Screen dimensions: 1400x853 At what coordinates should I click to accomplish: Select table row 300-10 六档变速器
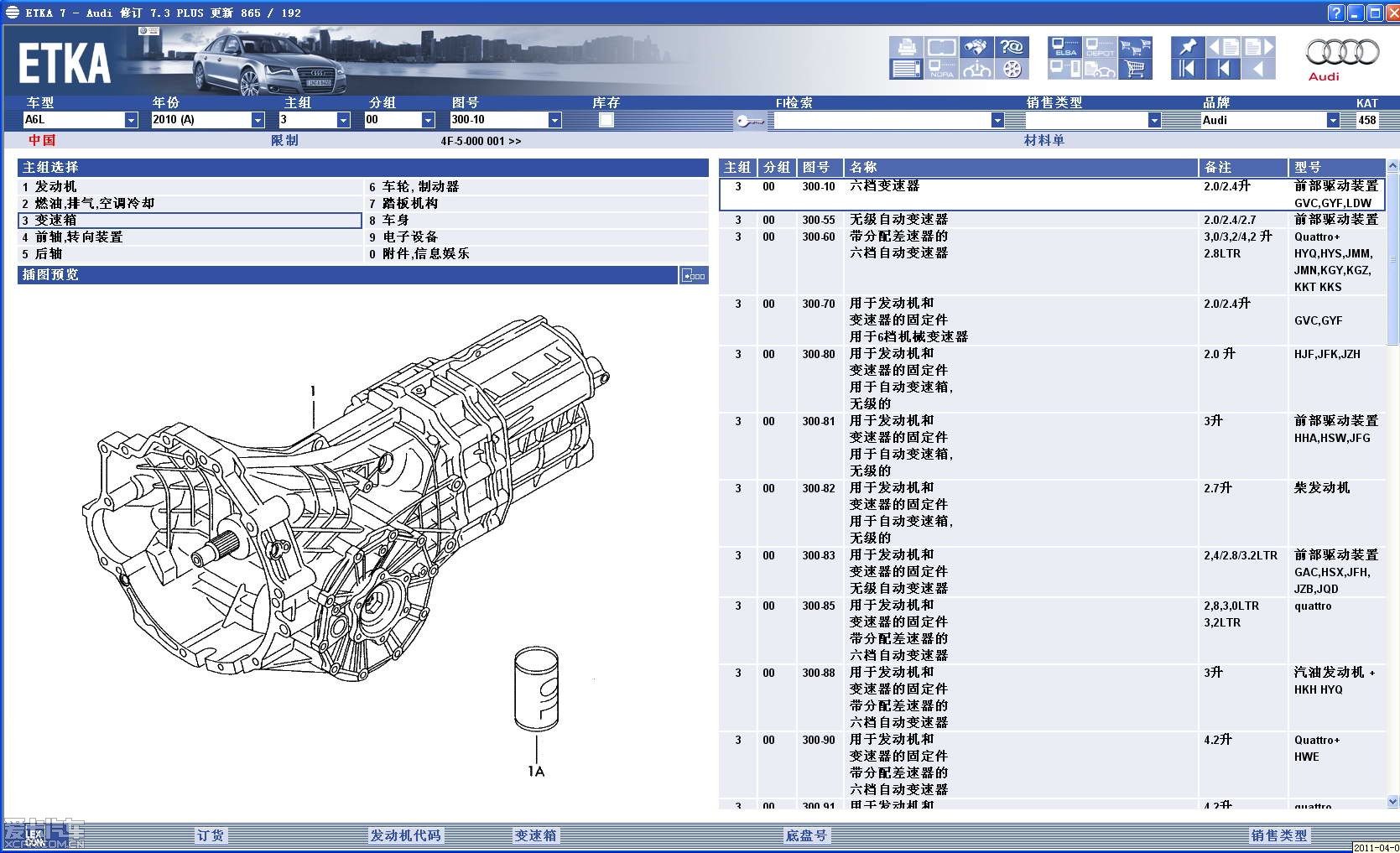(x=1052, y=194)
